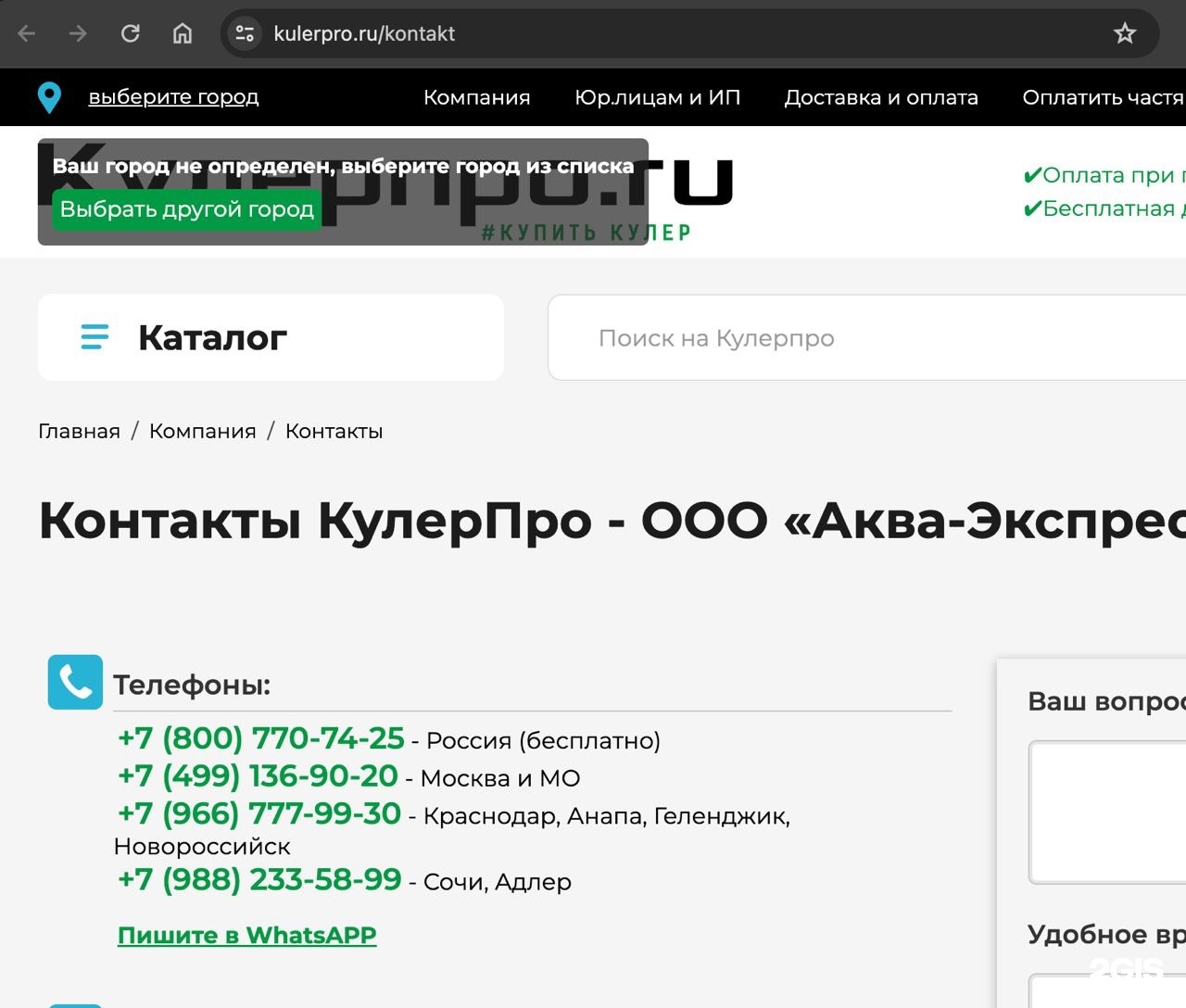Click the 'Москва и МО' label text

click(500, 778)
